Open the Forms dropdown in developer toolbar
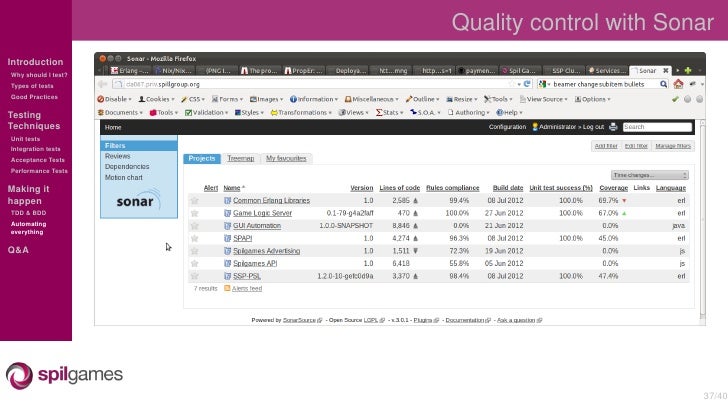Viewport: 728px width, 410px height. pyautogui.click(x=228, y=99)
